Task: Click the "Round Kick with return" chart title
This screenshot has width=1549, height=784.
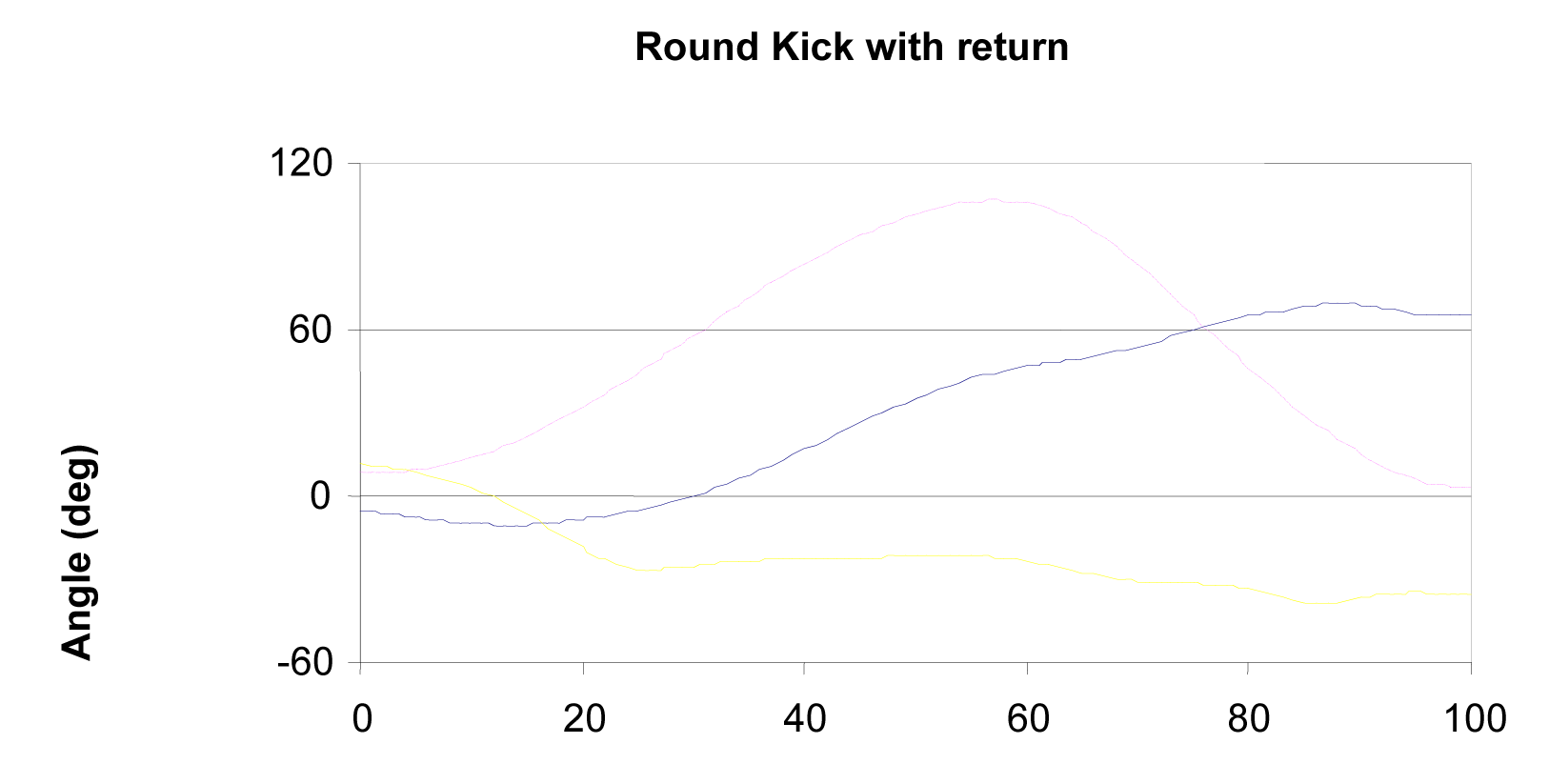Action: [851, 47]
